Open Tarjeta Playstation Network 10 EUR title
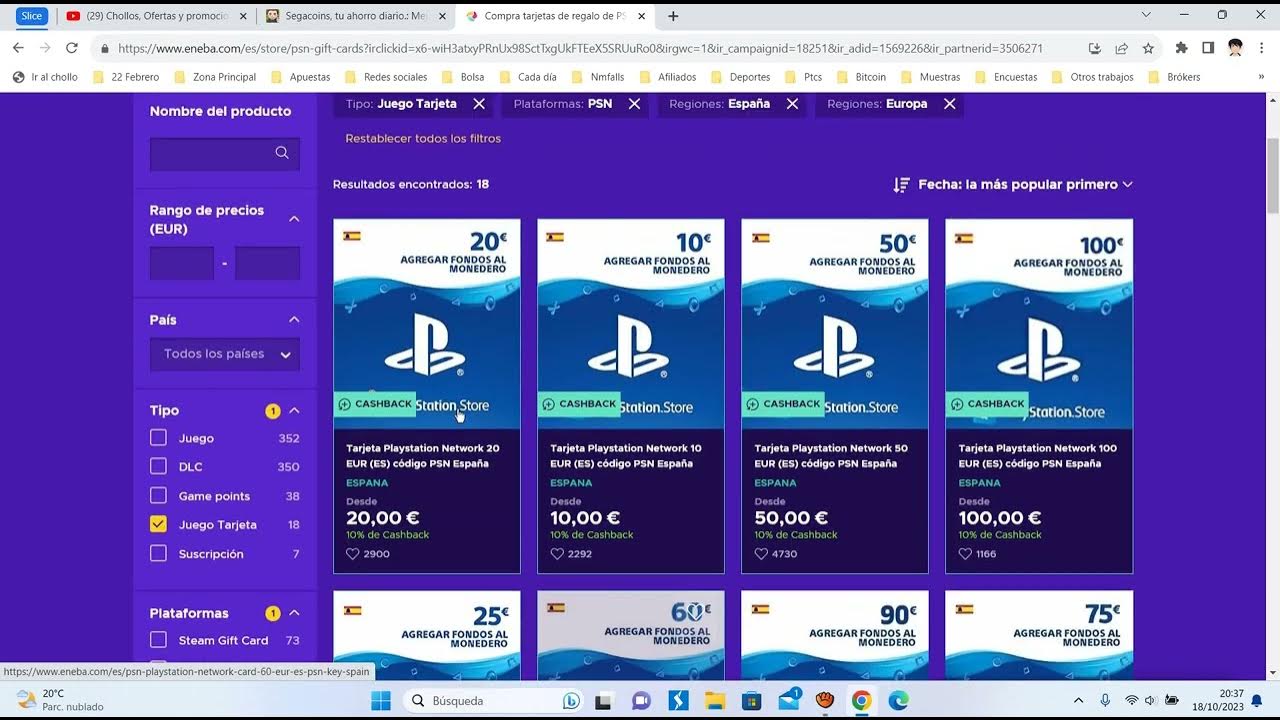 626,456
